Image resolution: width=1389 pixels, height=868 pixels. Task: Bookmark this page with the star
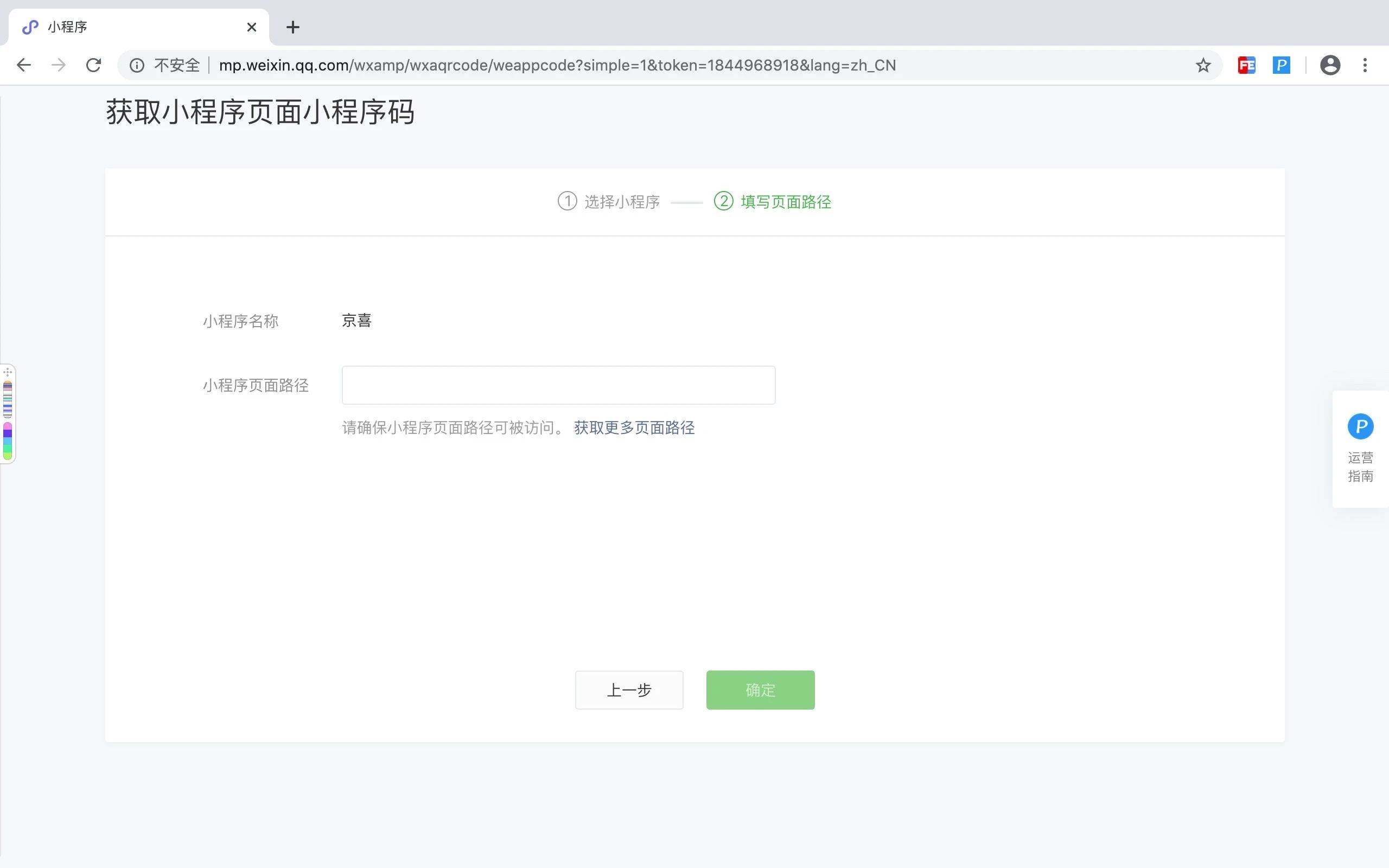click(1203, 66)
